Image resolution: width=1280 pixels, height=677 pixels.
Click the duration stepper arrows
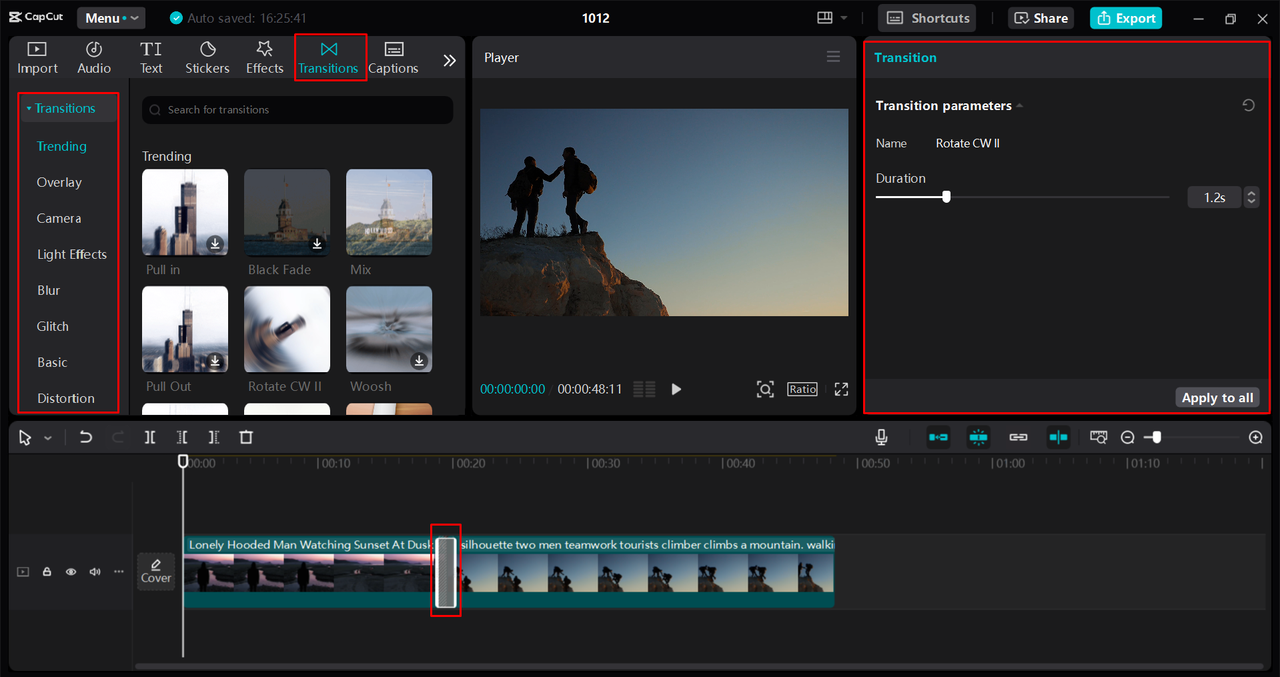tap(1251, 197)
